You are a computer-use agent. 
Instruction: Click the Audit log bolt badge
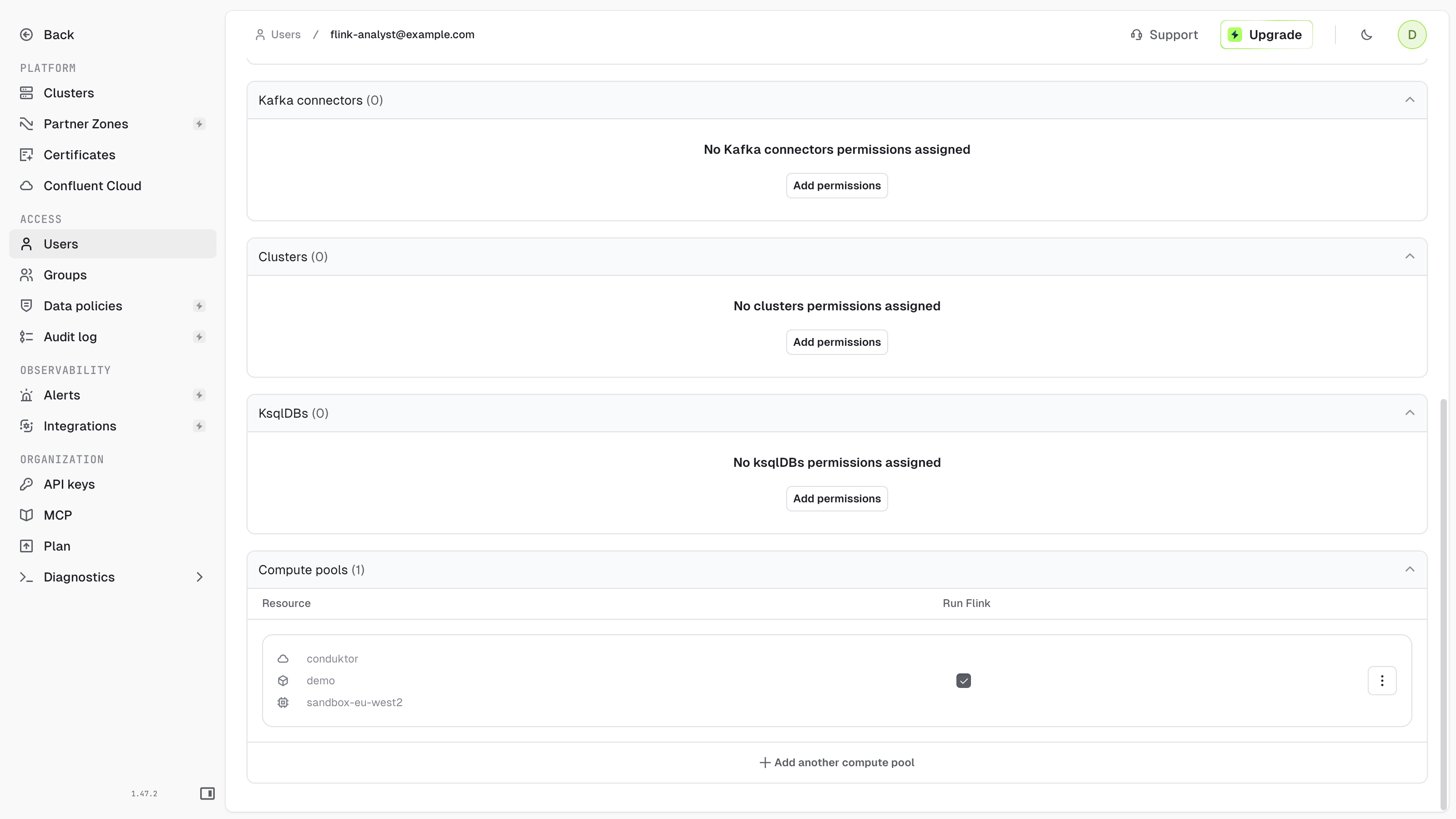click(x=199, y=337)
